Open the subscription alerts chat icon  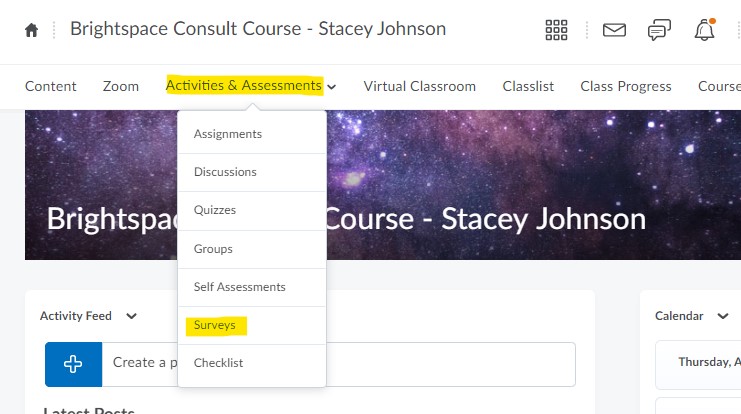pyautogui.click(x=659, y=30)
